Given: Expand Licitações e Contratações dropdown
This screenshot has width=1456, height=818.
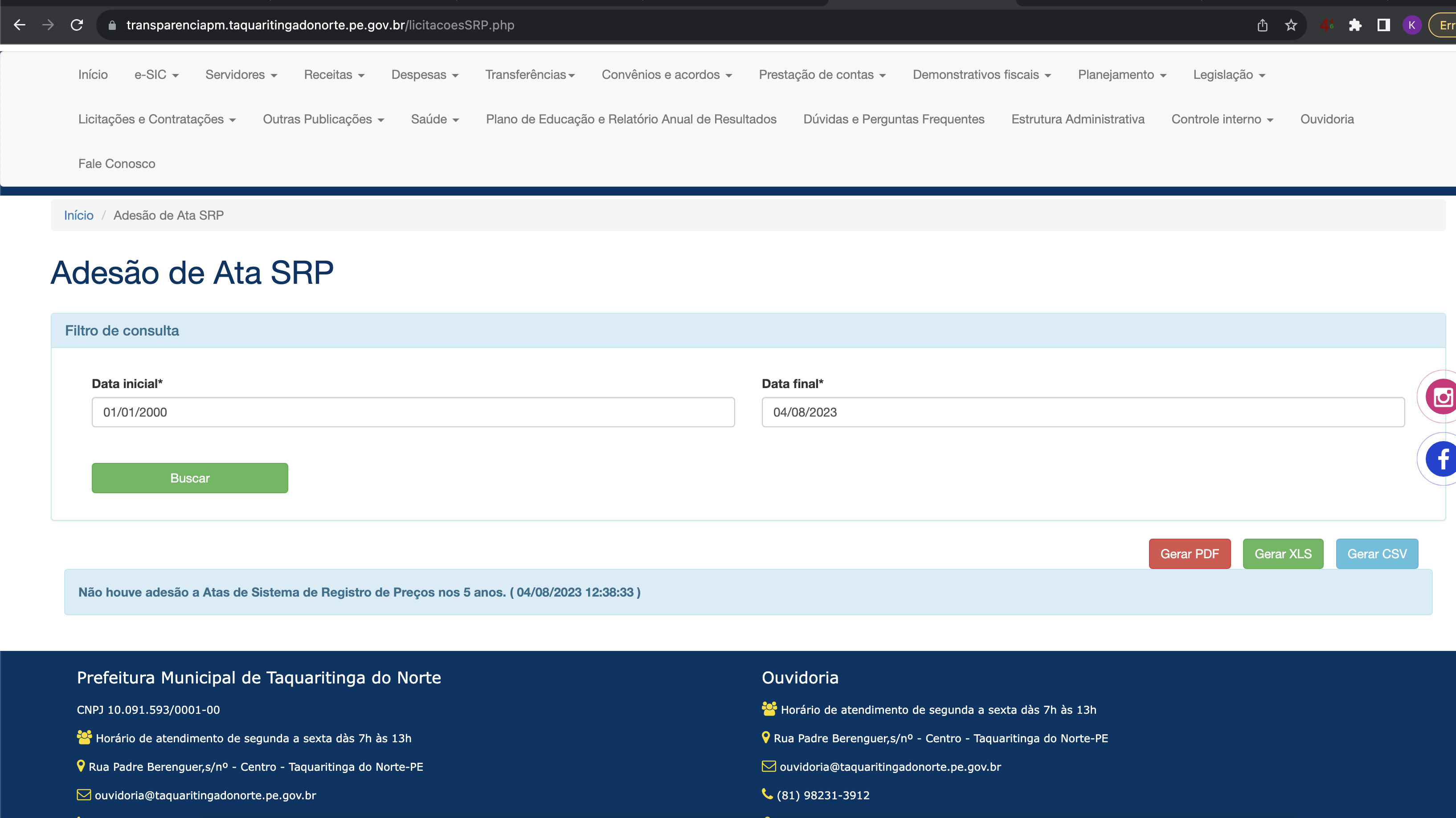Looking at the screenshot, I should click(x=157, y=119).
